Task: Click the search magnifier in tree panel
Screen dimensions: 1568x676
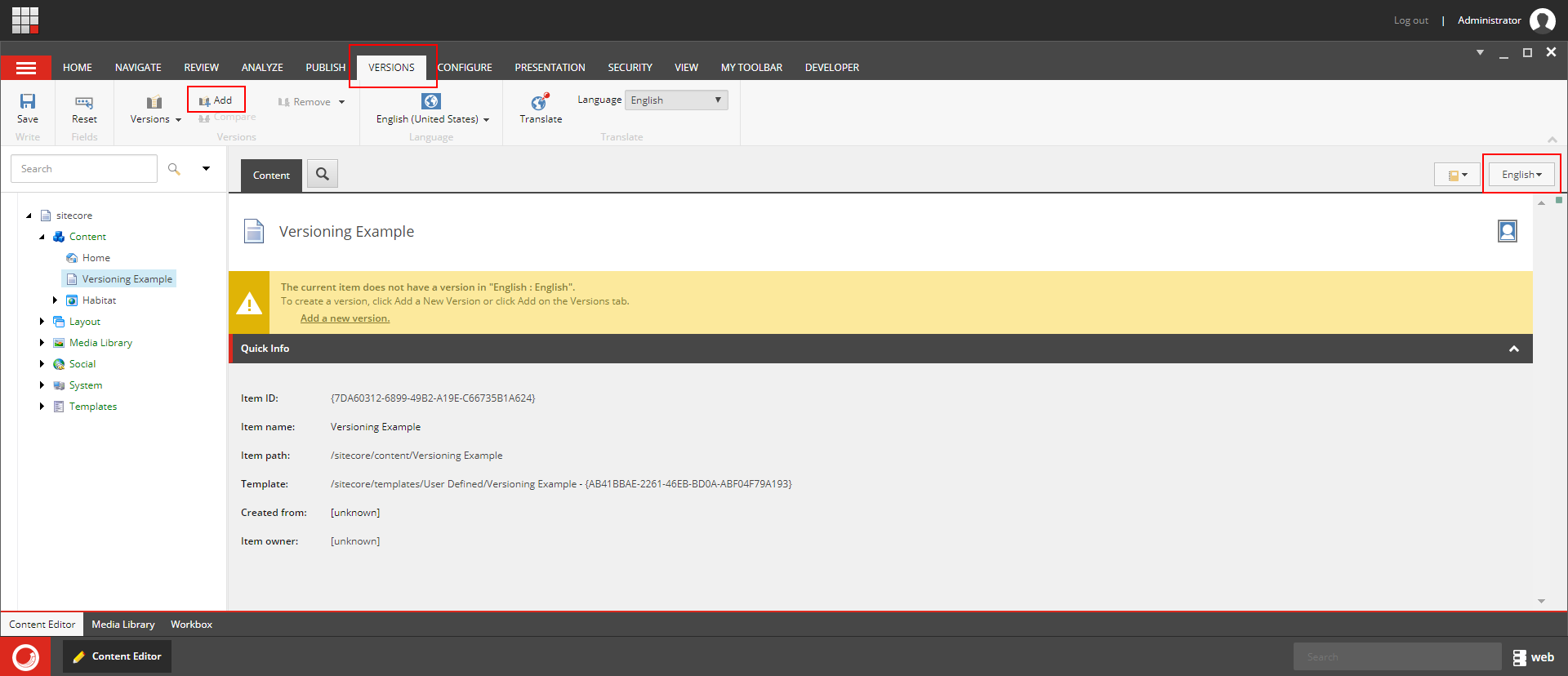Action: [x=174, y=169]
